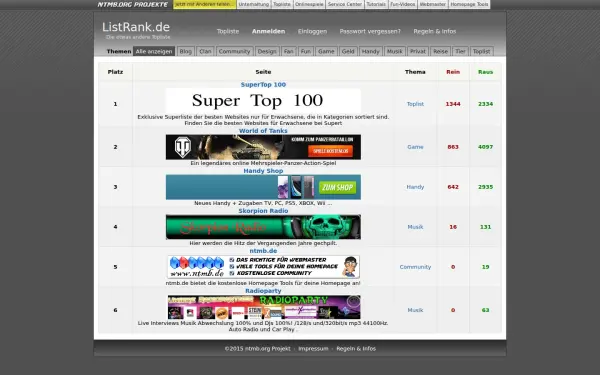Click the yellow 'Jetzt mit Anderen teilen' button

pyautogui.click(x=205, y=4)
